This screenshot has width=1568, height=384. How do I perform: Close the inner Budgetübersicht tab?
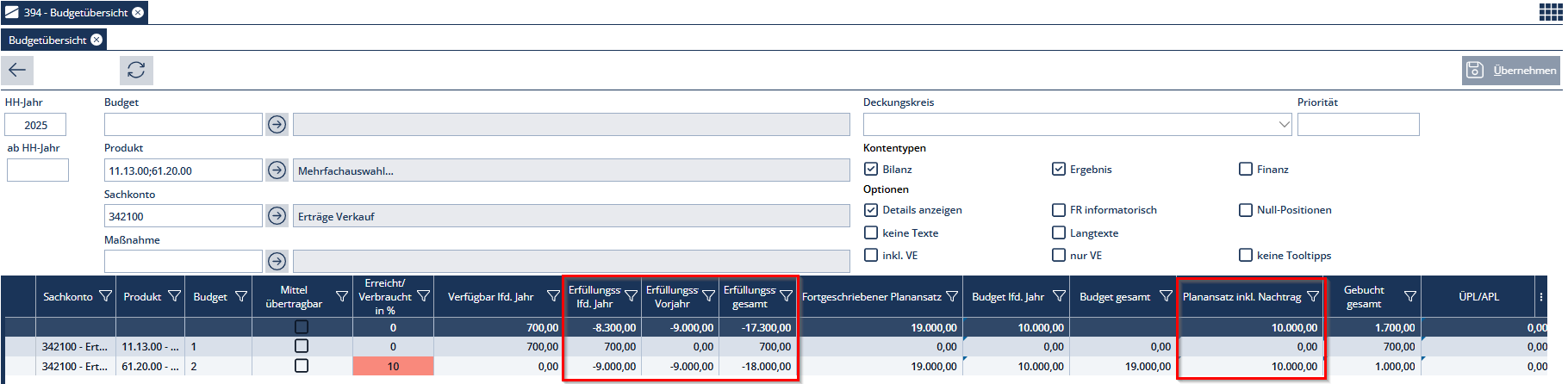click(96, 40)
